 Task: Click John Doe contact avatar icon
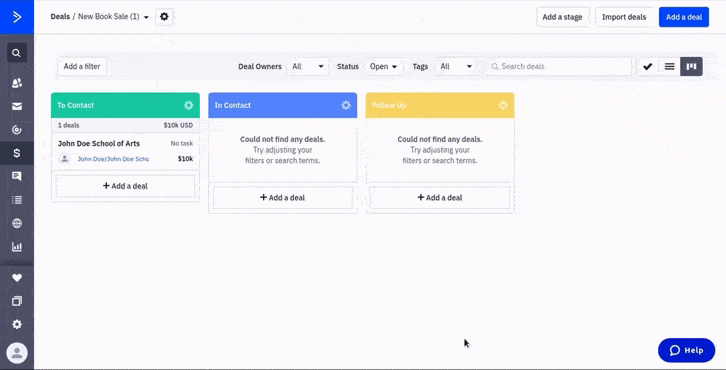click(65, 159)
